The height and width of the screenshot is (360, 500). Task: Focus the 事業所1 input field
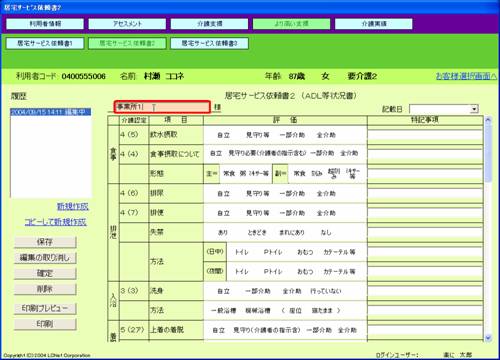(x=162, y=107)
